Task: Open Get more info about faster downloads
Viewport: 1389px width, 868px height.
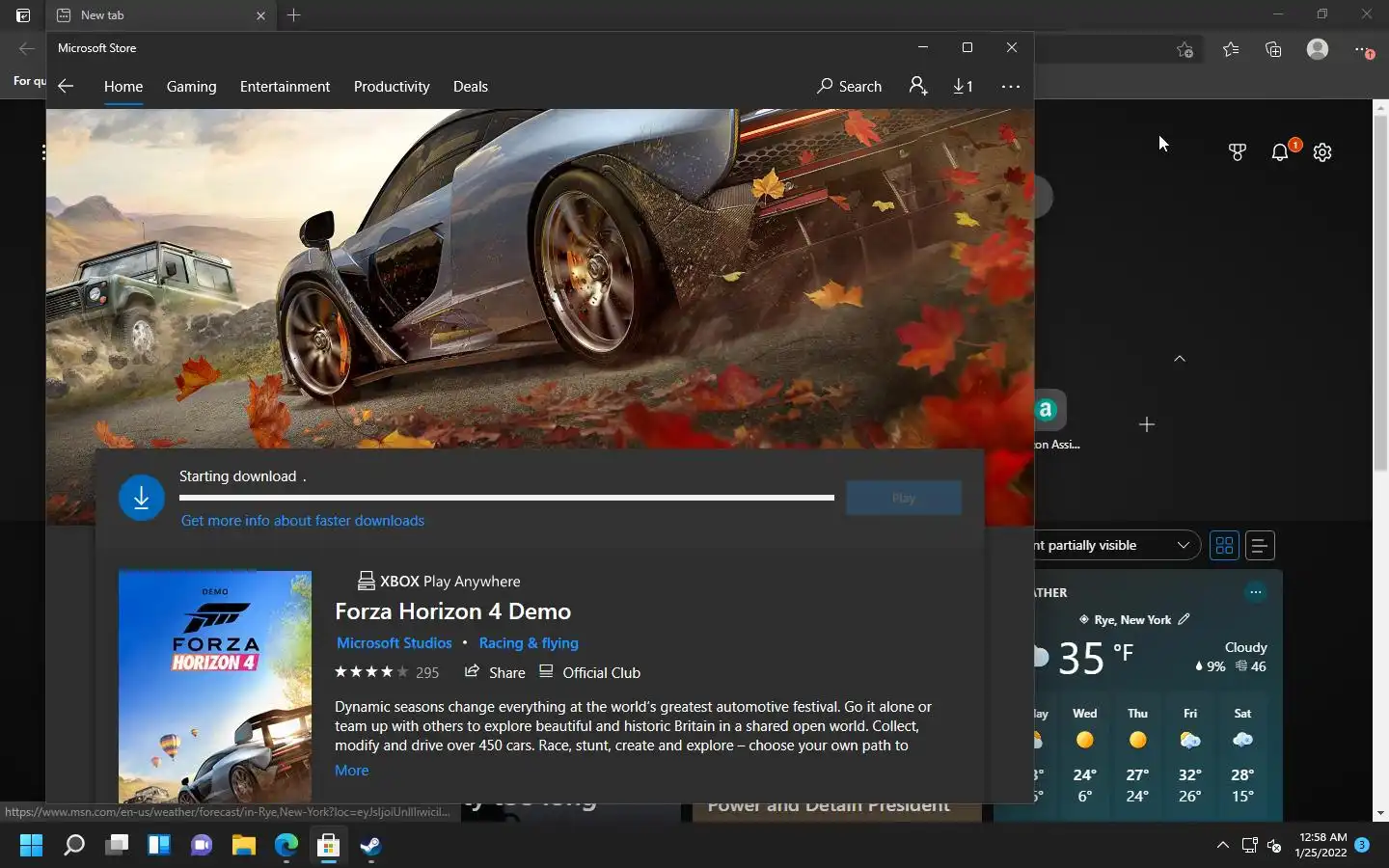Action: (x=303, y=520)
